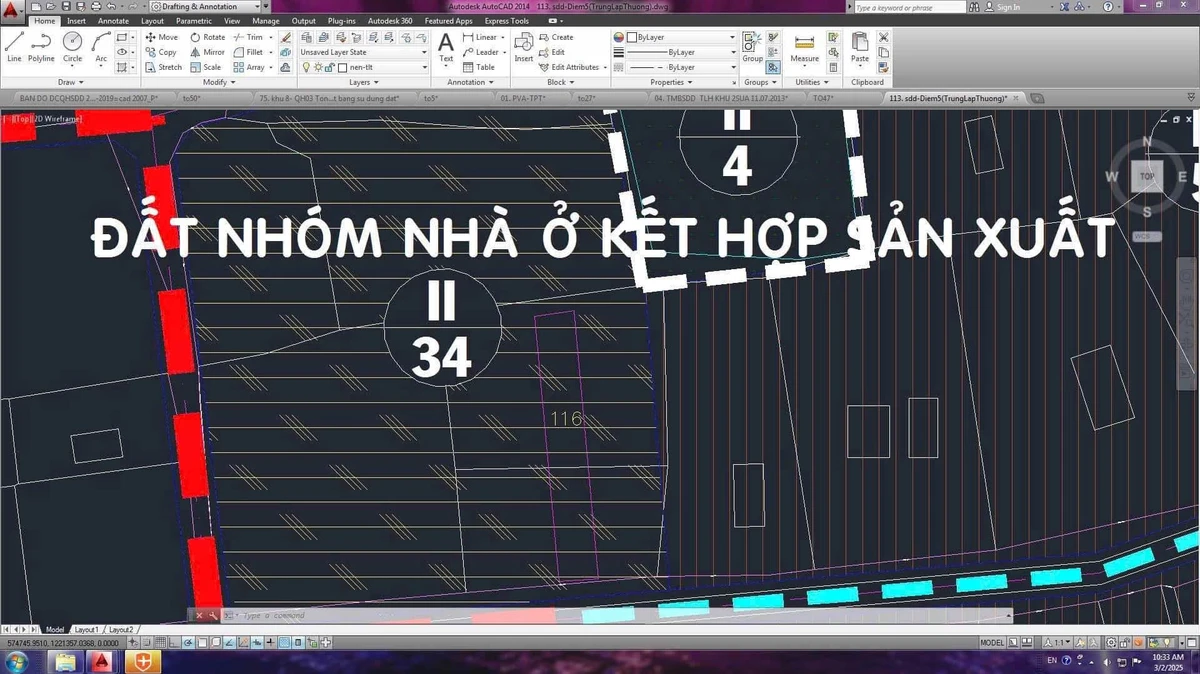Activate the Trim command
1200x674 pixels.
pyautogui.click(x=248, y=37)
